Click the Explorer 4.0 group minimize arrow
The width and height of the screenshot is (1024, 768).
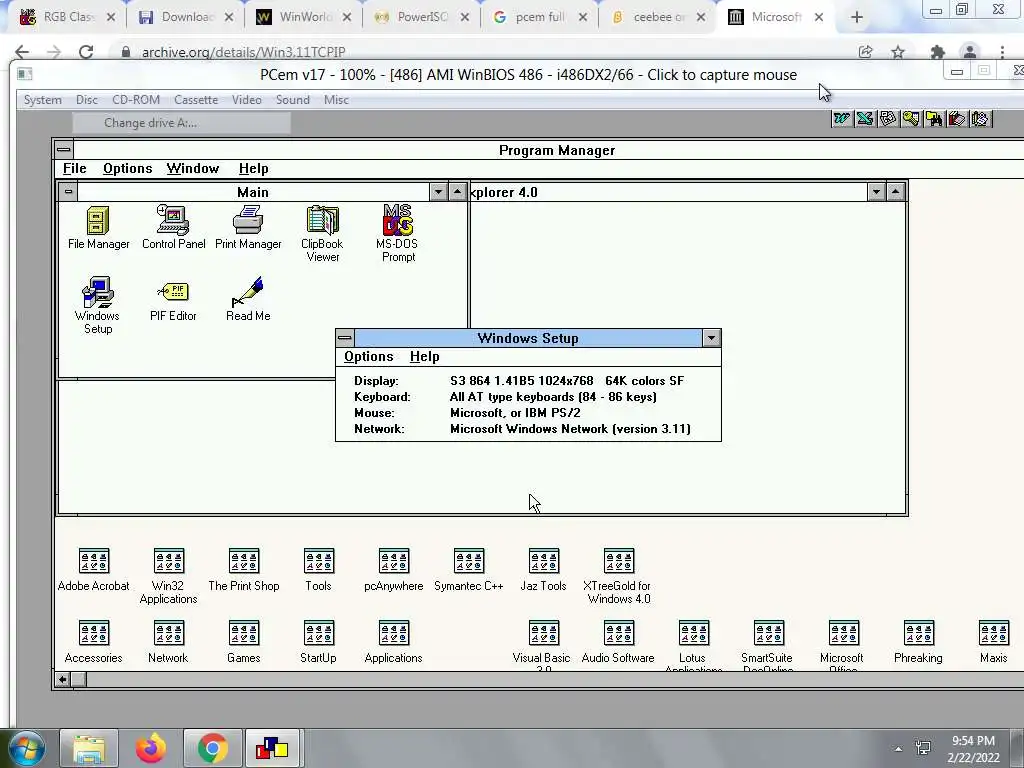876,192
